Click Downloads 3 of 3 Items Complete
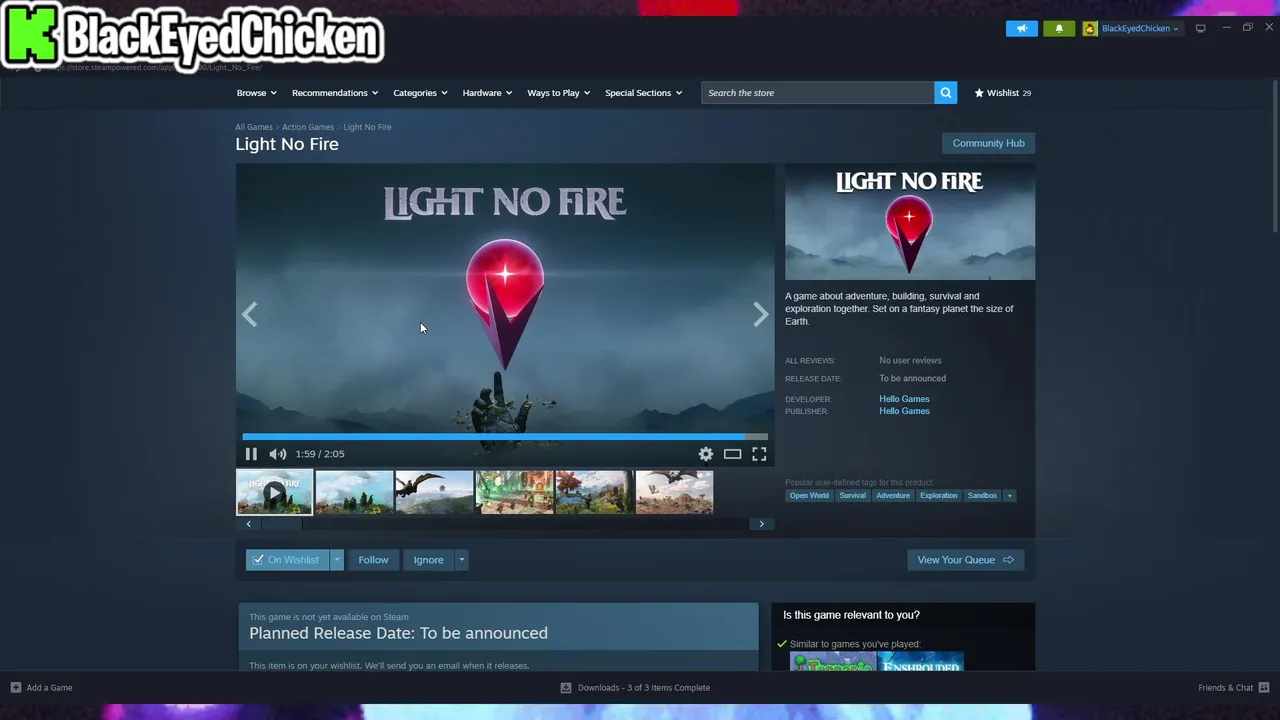Image resolution: width=1280 pixels, height=720 pixels. click(x=644, y=688)
